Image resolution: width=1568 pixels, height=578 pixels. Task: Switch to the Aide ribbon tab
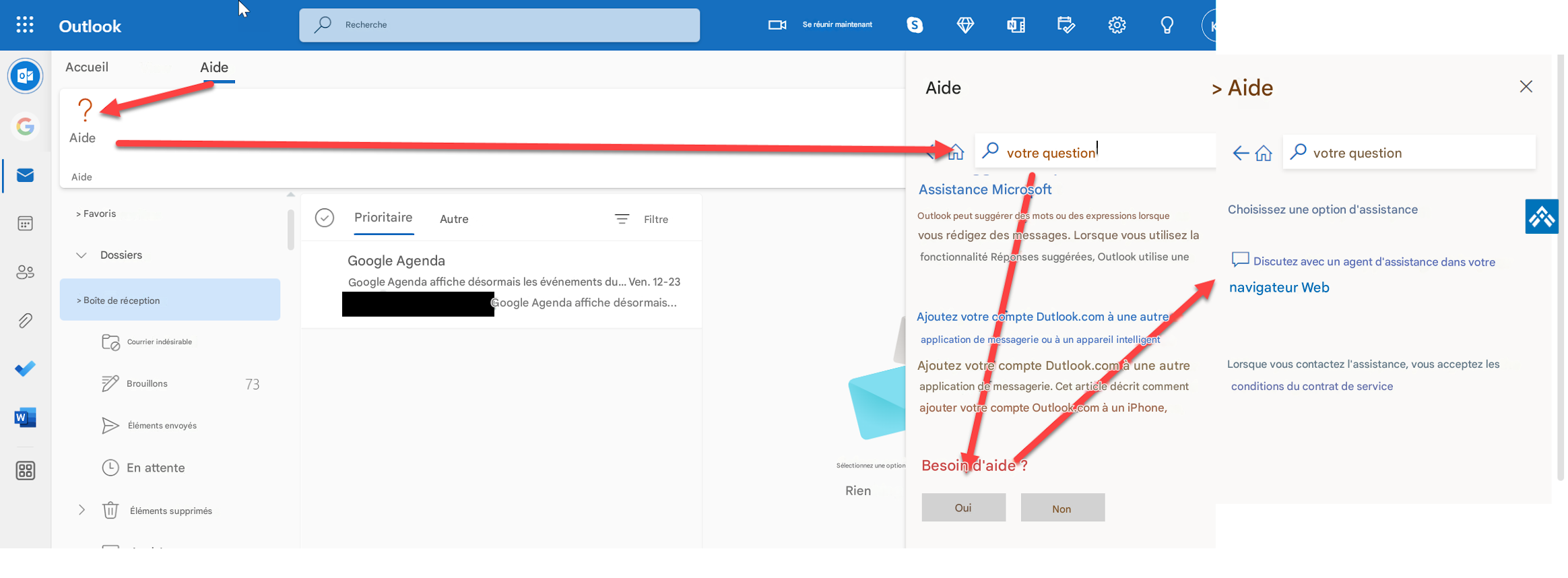pos(214,67)
